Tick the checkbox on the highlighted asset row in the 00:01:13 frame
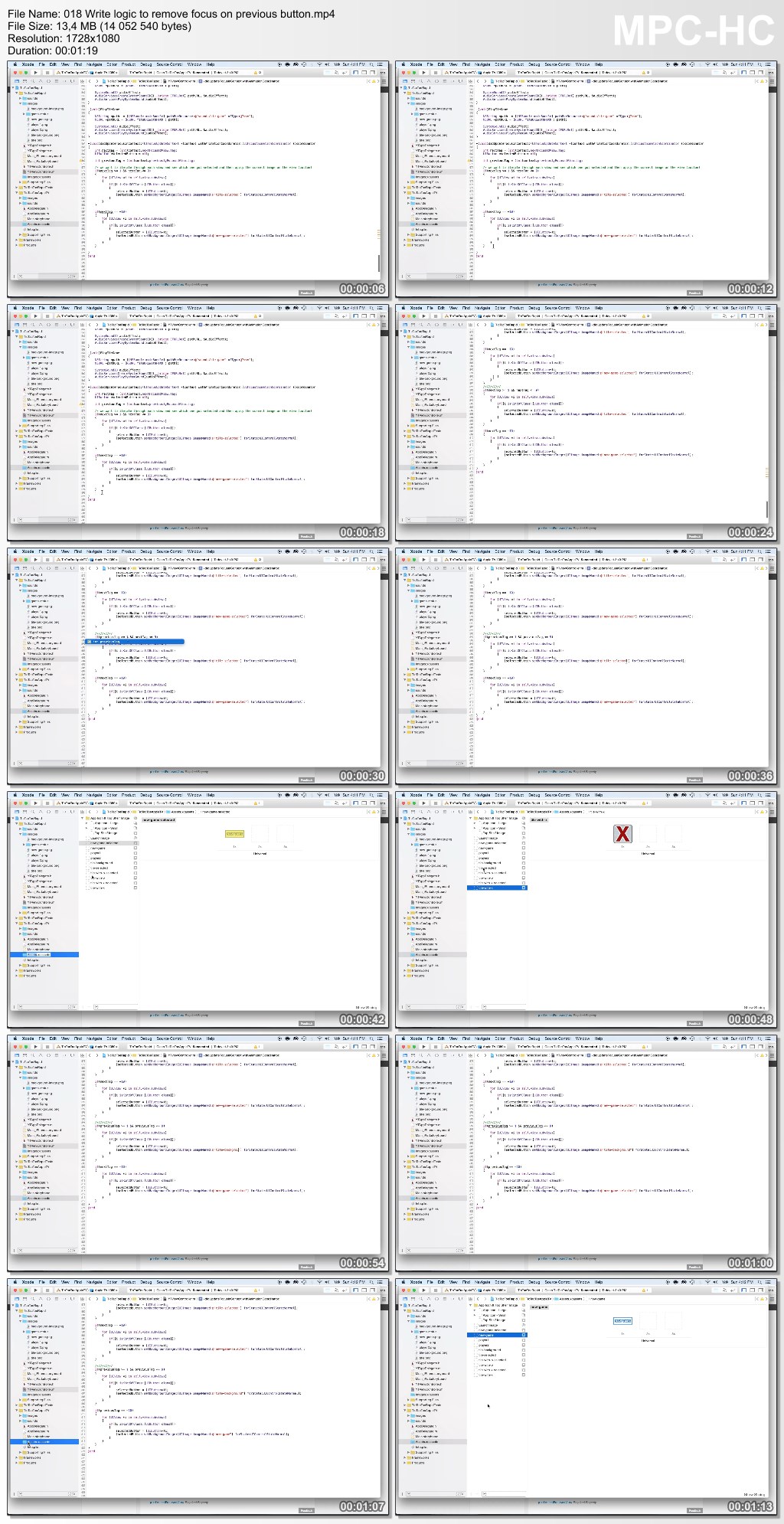This screenshot has height=1524, width=784. click(524, 1335)
